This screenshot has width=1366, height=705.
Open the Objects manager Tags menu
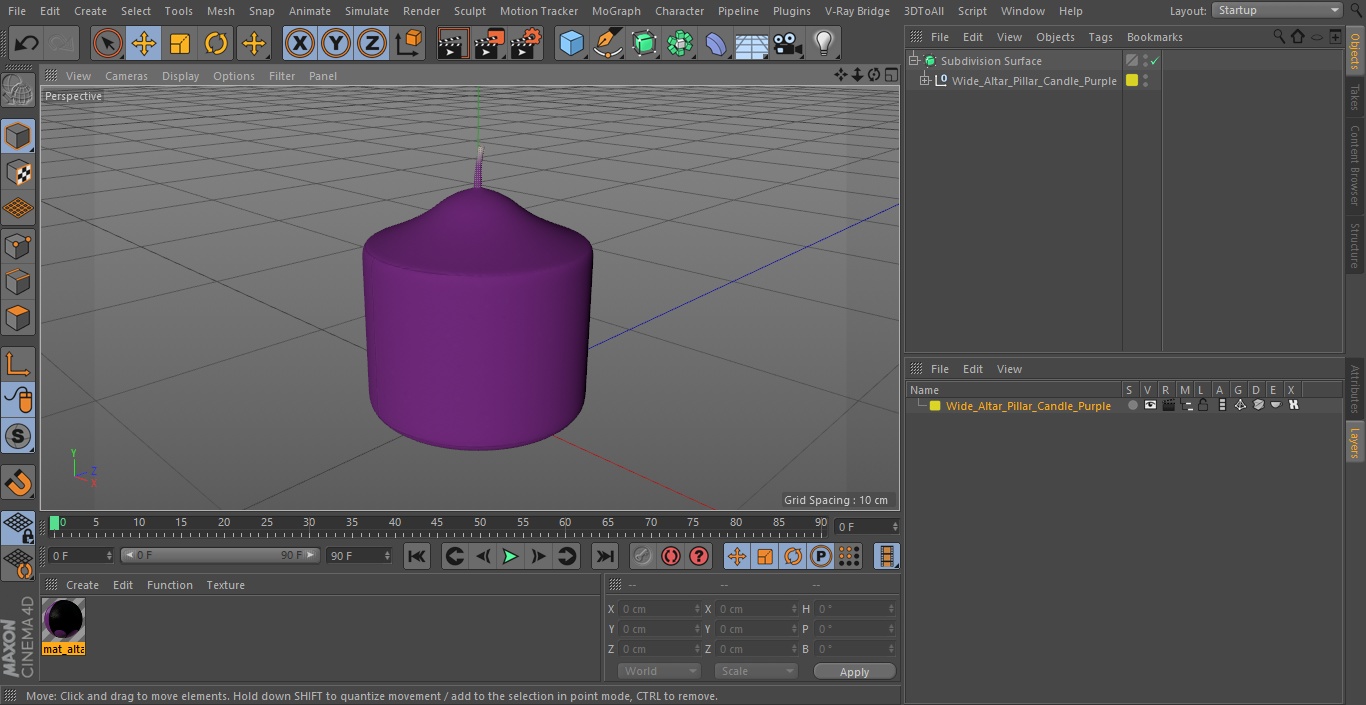pyautogui.click(x=1100, y=37)
